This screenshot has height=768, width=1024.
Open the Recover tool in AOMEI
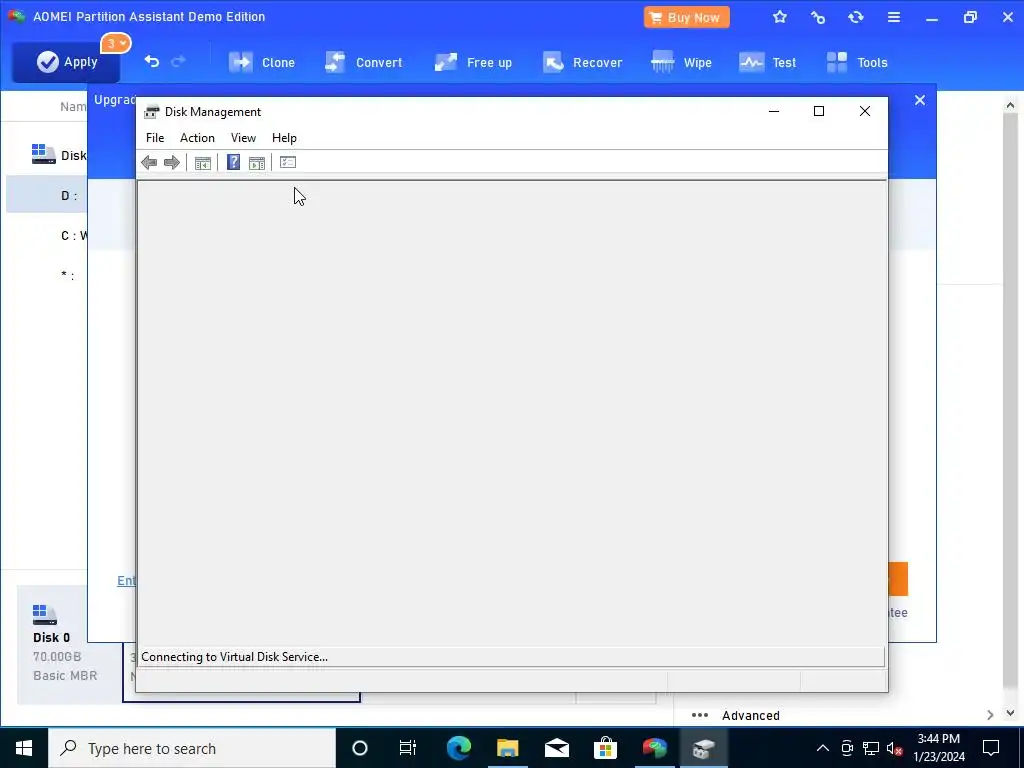[582, 63]
